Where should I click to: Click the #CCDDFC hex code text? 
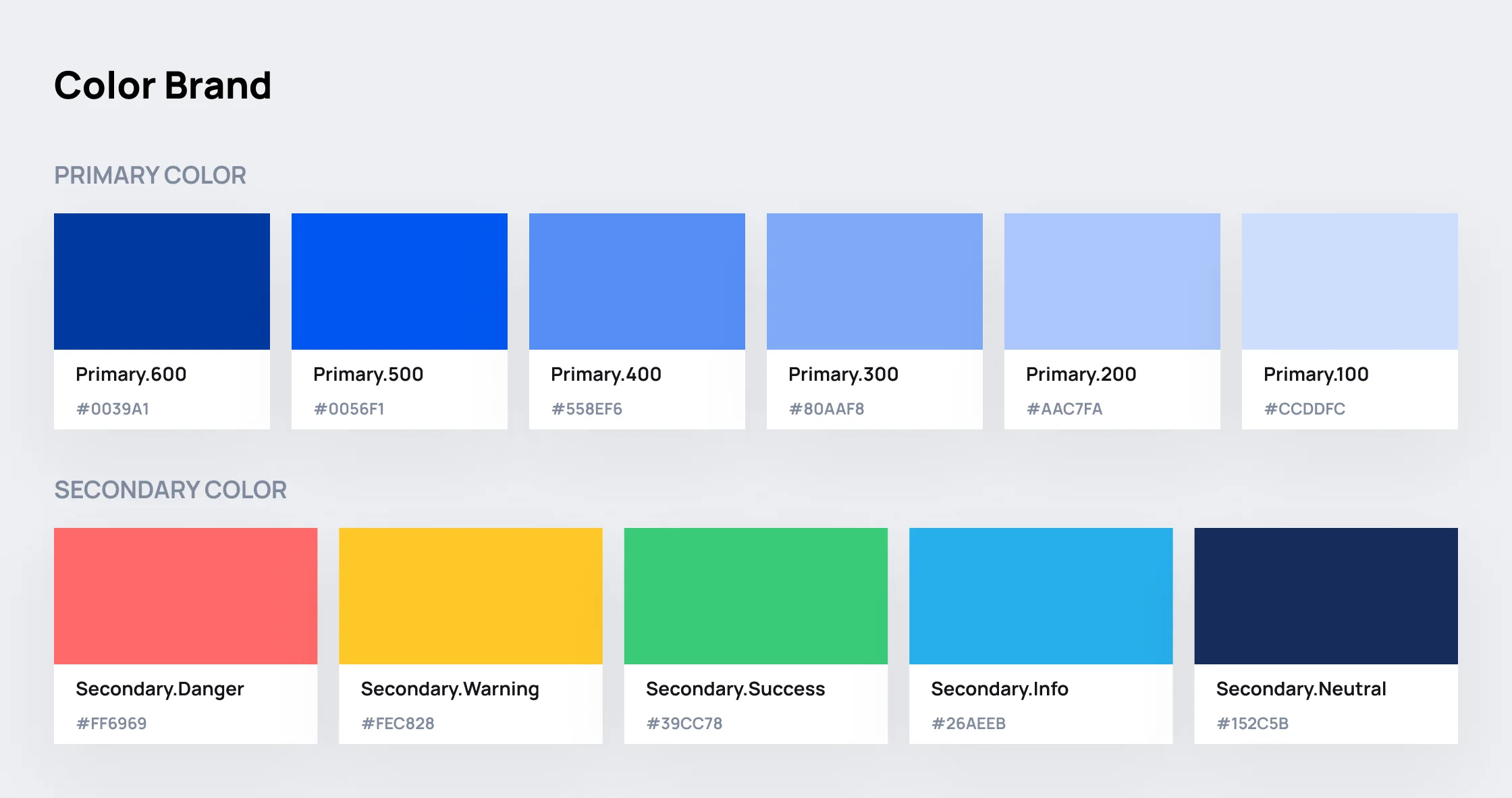coord(1304,409)
